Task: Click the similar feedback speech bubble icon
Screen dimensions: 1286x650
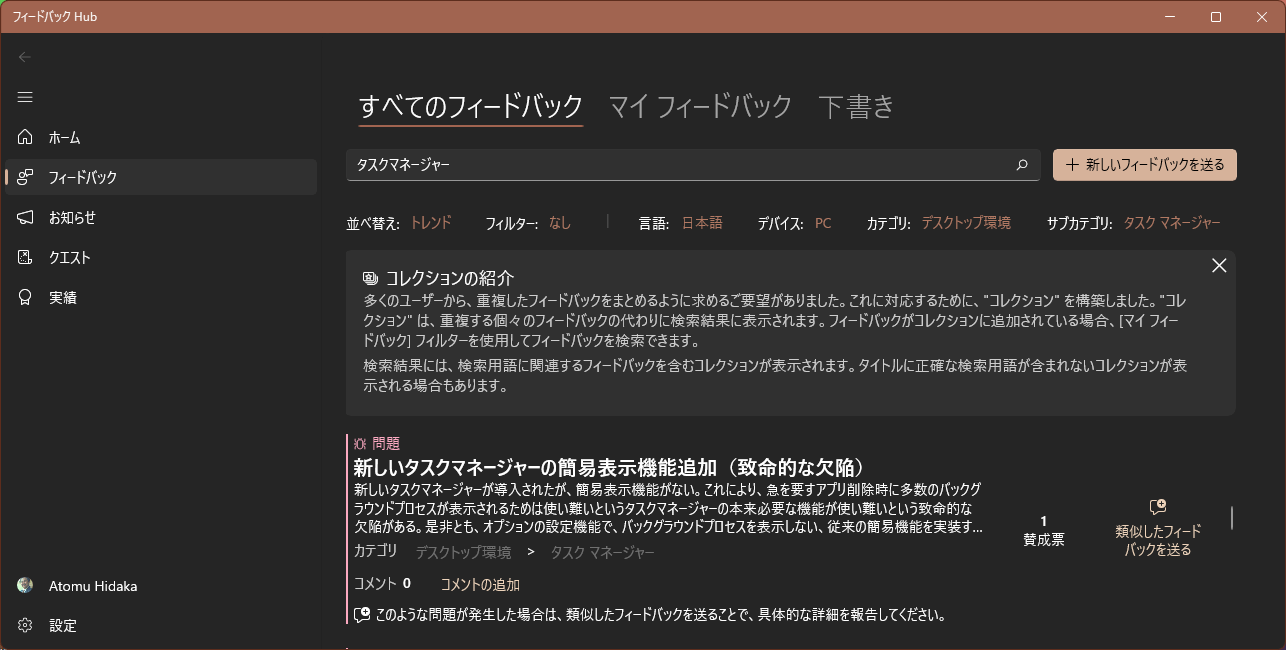Action: click(x=1158, y=507)
